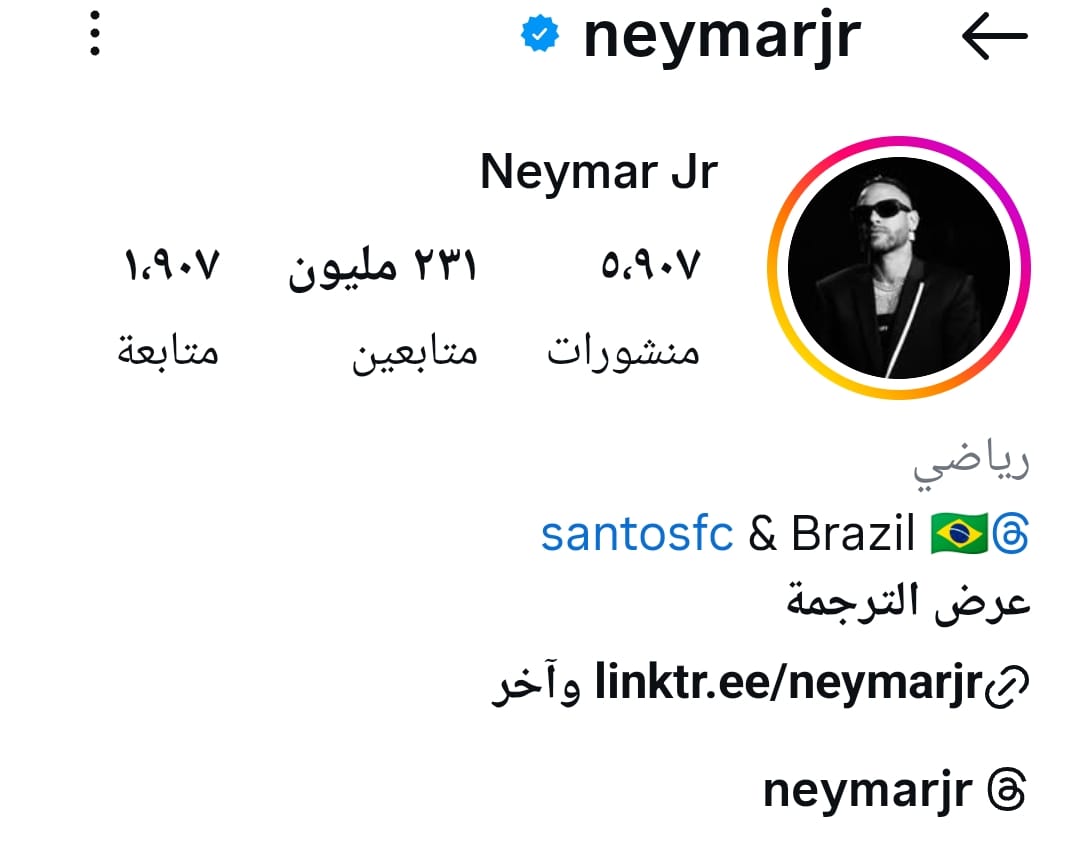Viewport: 1079px width, 841px height.
Task: Click the blue Threads icon in bio
Action: (x=1010, y=533)
